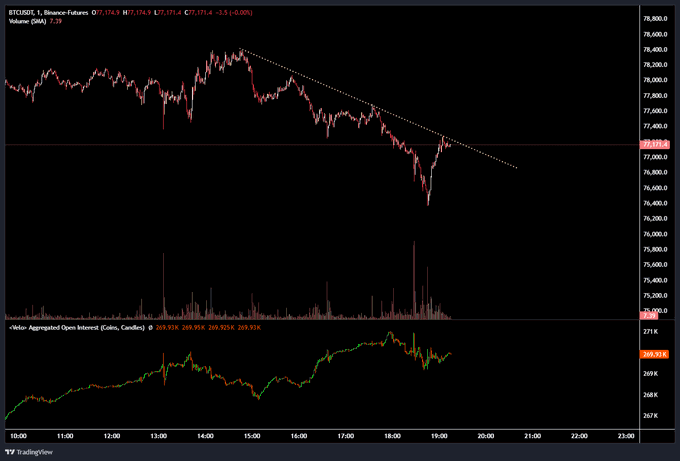Click the 77,600.0 price axis label

click(655, 111)
